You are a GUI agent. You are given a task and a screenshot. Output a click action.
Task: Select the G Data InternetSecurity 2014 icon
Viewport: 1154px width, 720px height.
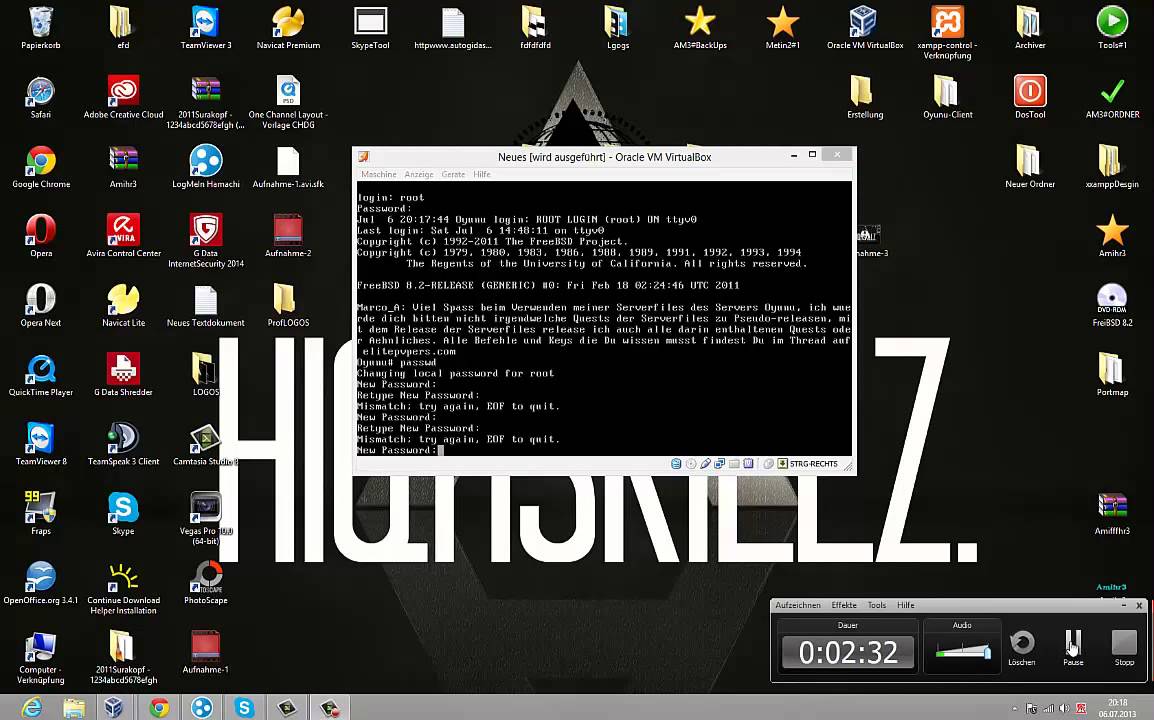(206, 241)
